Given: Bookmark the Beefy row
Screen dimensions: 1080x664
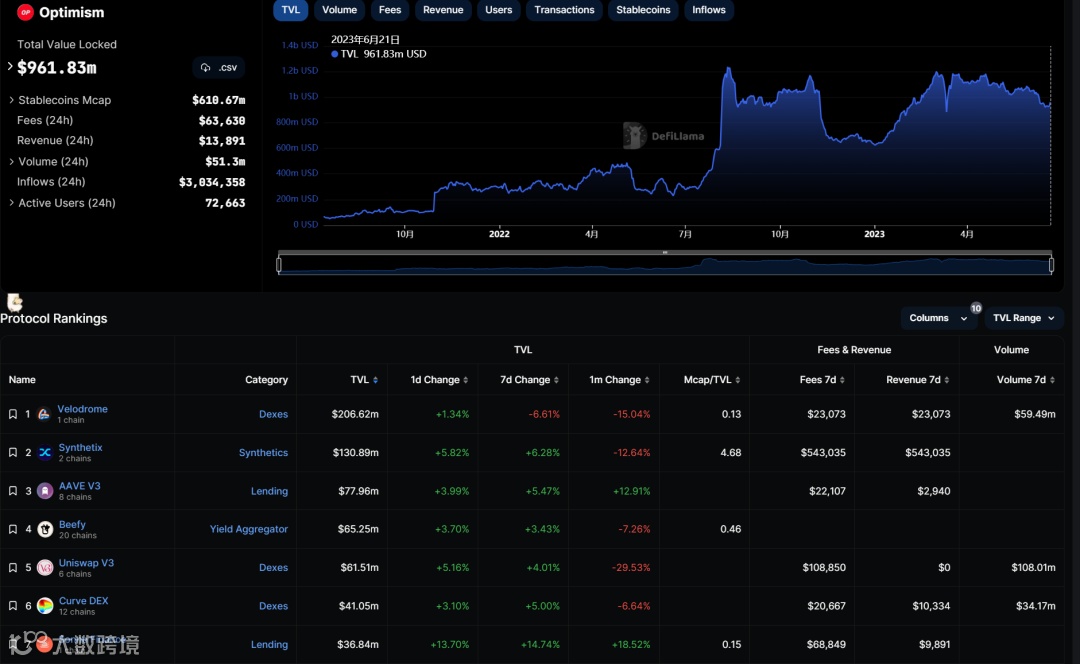Looking at the screenshot, I should [x=12, y=529].
